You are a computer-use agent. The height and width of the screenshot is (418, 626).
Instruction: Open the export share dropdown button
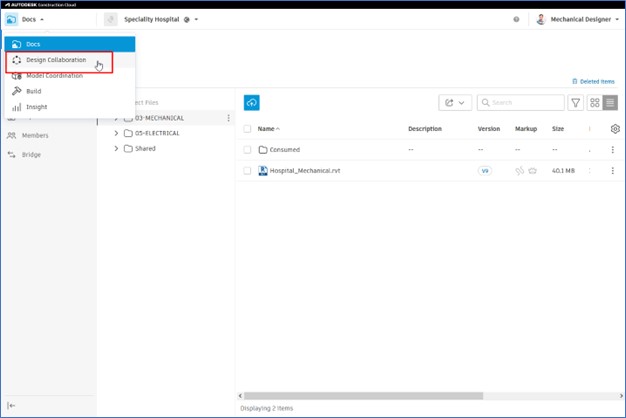[455, 103]
